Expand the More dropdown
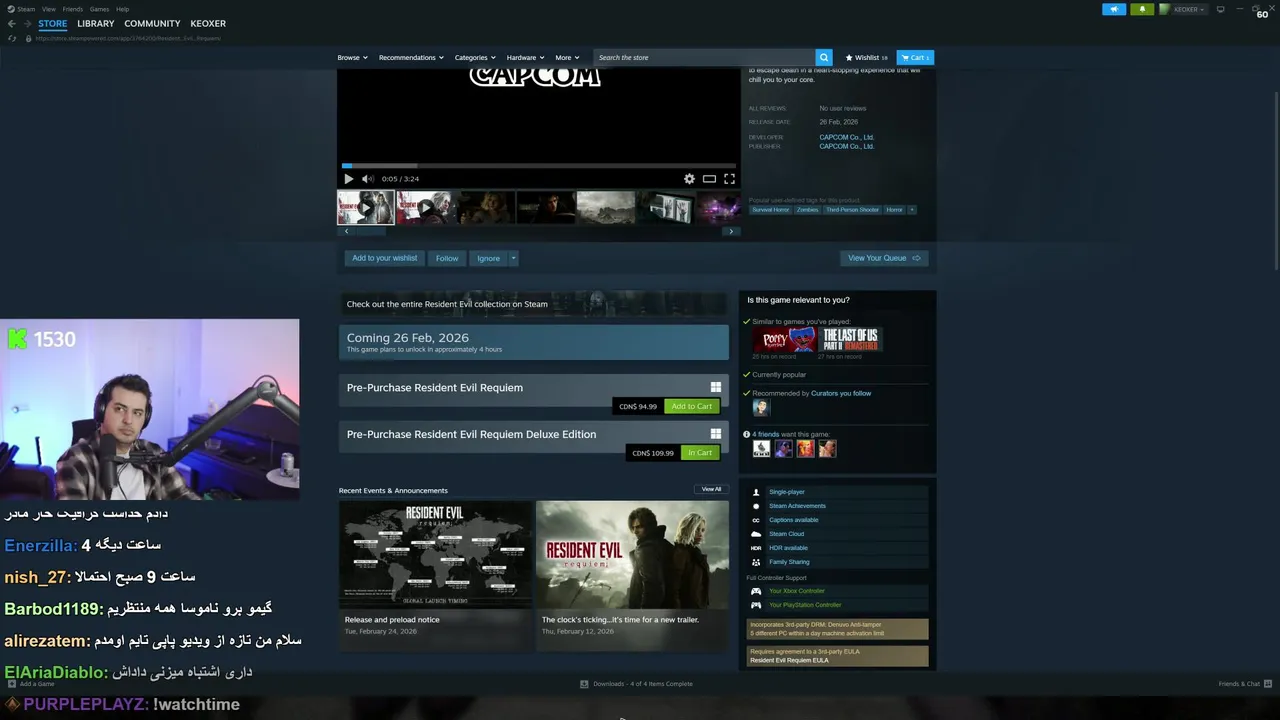Screen dimensions: 1280x720 pyautogui.click(x=567, y=57)
